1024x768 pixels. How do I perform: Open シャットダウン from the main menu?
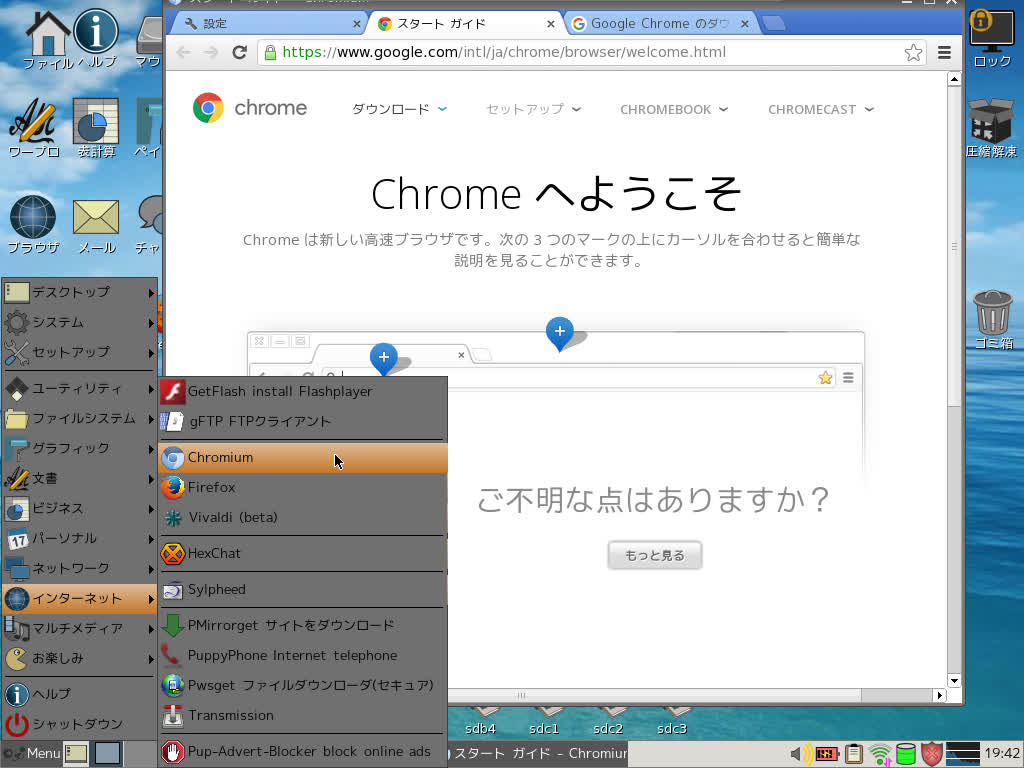coord(79,724)
